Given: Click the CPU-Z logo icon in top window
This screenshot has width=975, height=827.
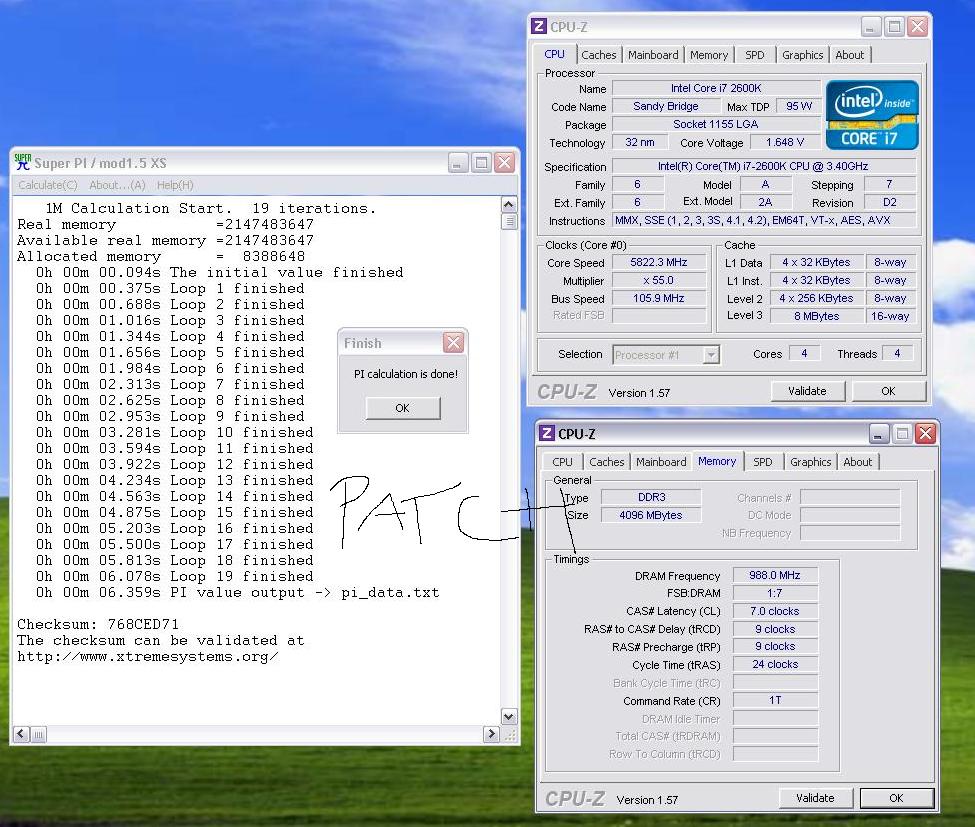Looking at the screenshot, I should (x=539, y=27).
